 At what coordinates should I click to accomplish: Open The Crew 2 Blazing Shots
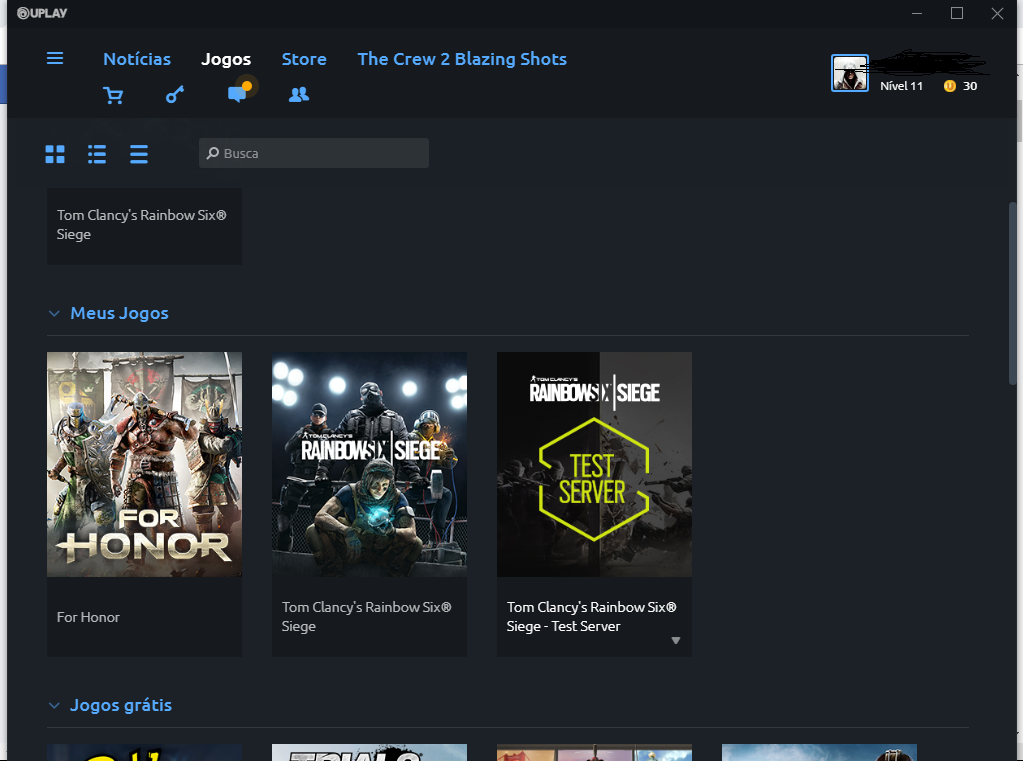tap(462, 59)
